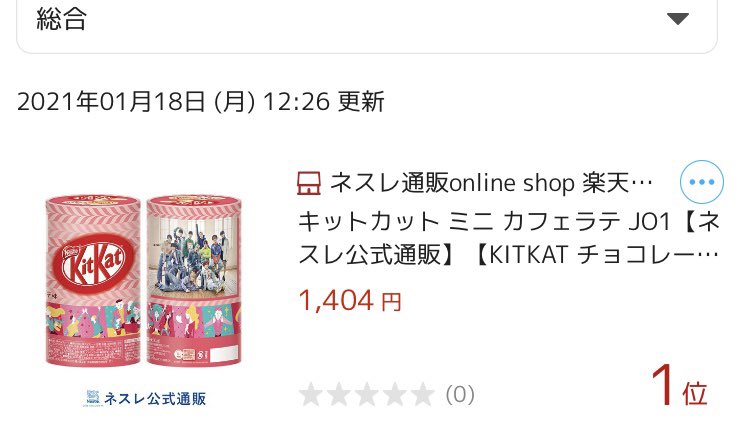
Task: Open the (0) review count
Action: point(460,395)
